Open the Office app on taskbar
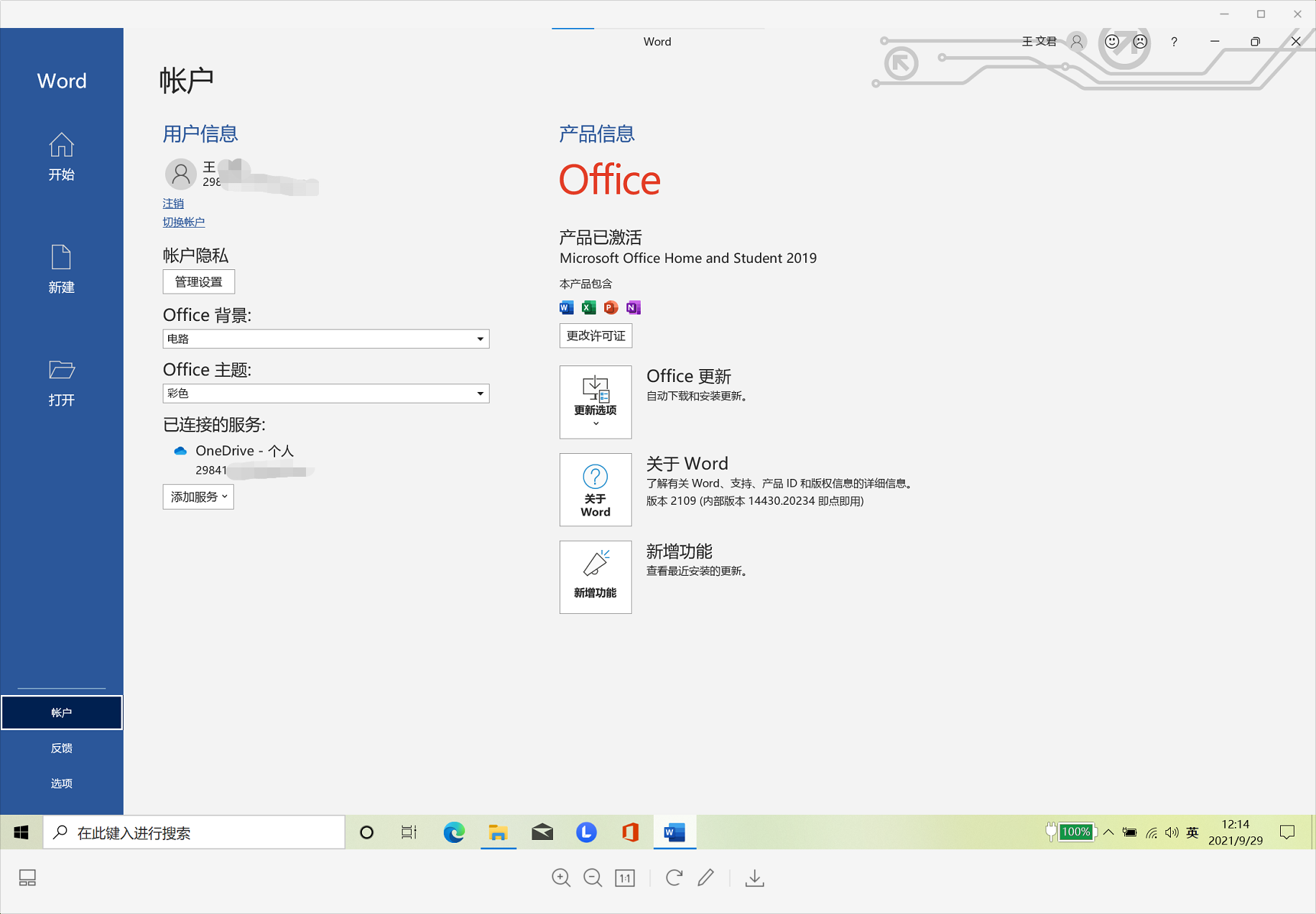The image size is (1316, 914). (630, 832)
